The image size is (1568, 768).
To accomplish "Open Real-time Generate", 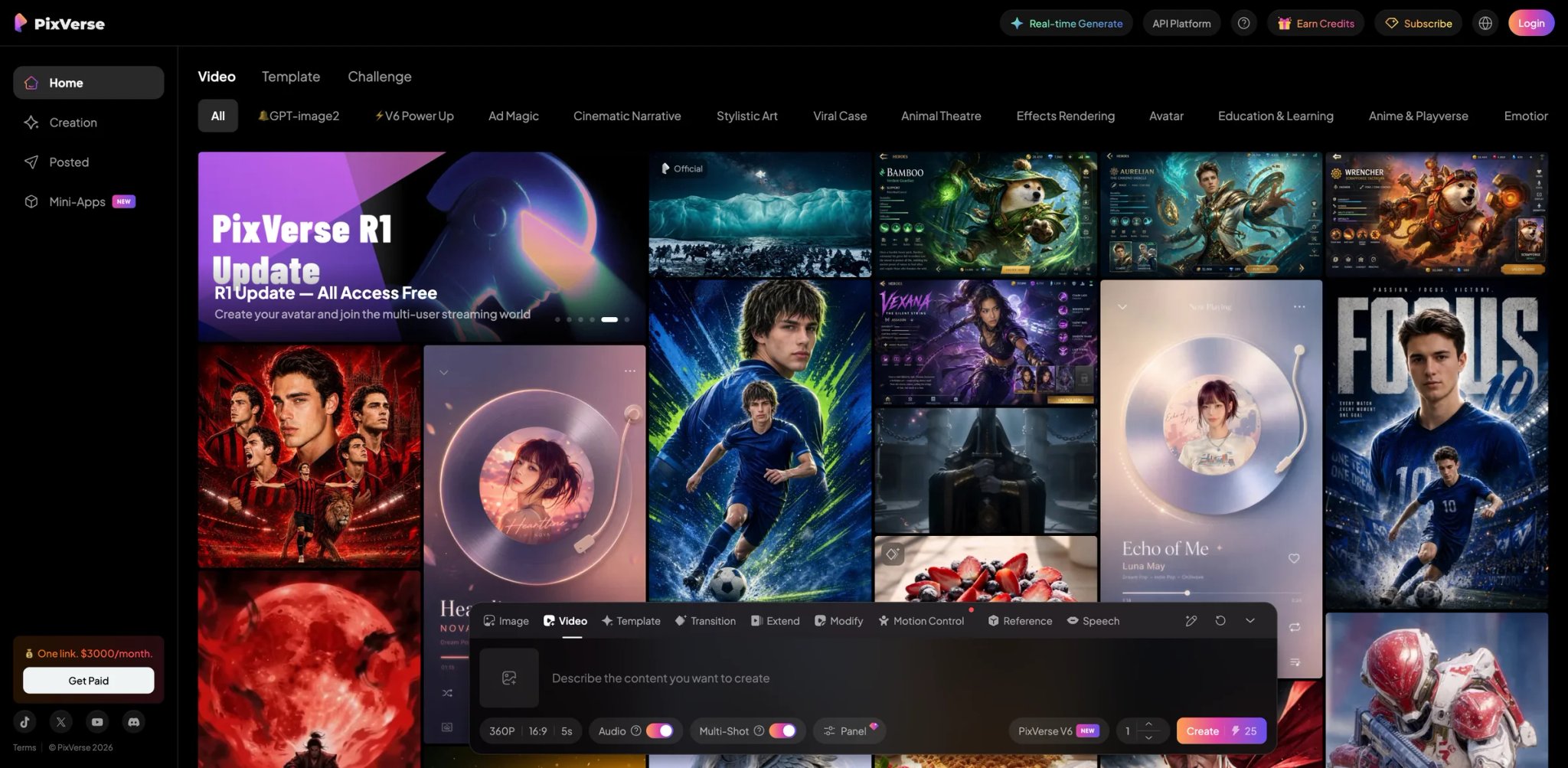I will [1066, 23].
